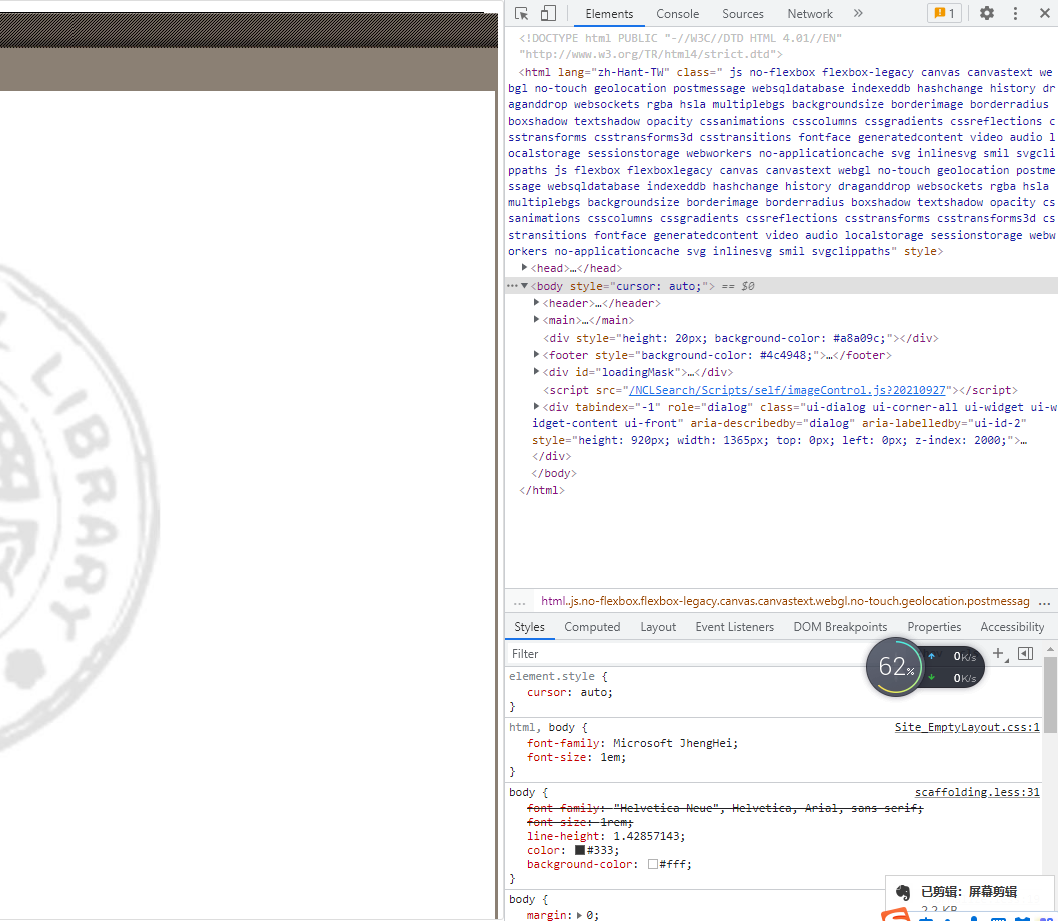Activate the inspect element picker icon
This screenshot has width=1058, height=921.
[522, 13]
